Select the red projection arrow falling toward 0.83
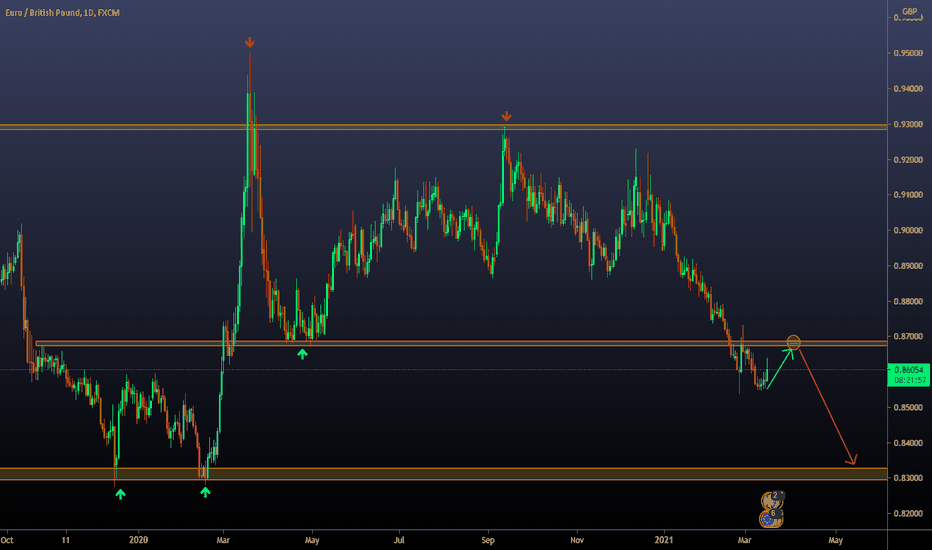 (x=827, y=407)
